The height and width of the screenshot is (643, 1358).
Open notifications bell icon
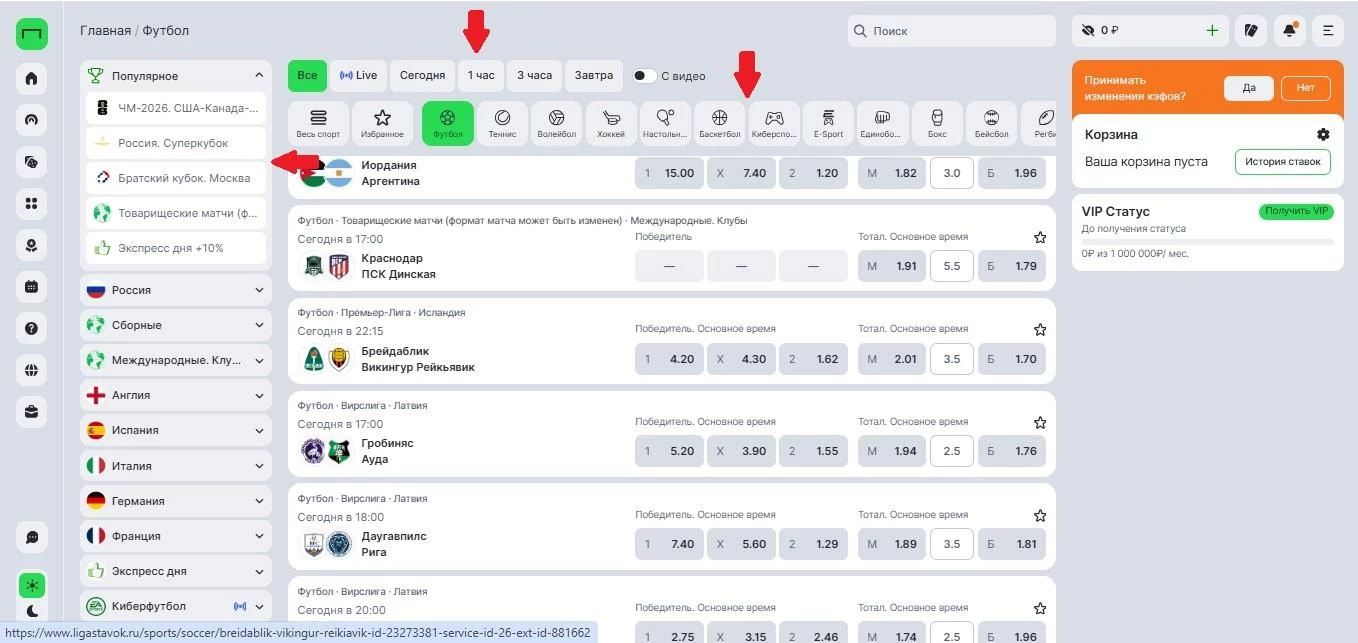click(x=1289, y=31)
